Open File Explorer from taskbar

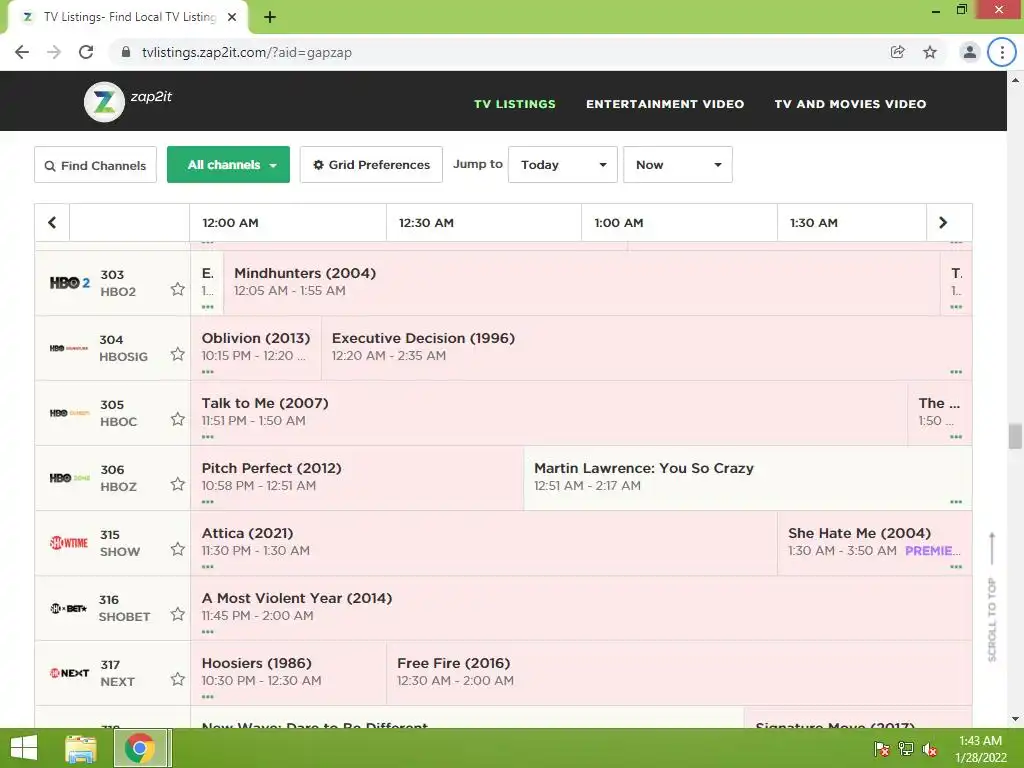coord(81,748)
